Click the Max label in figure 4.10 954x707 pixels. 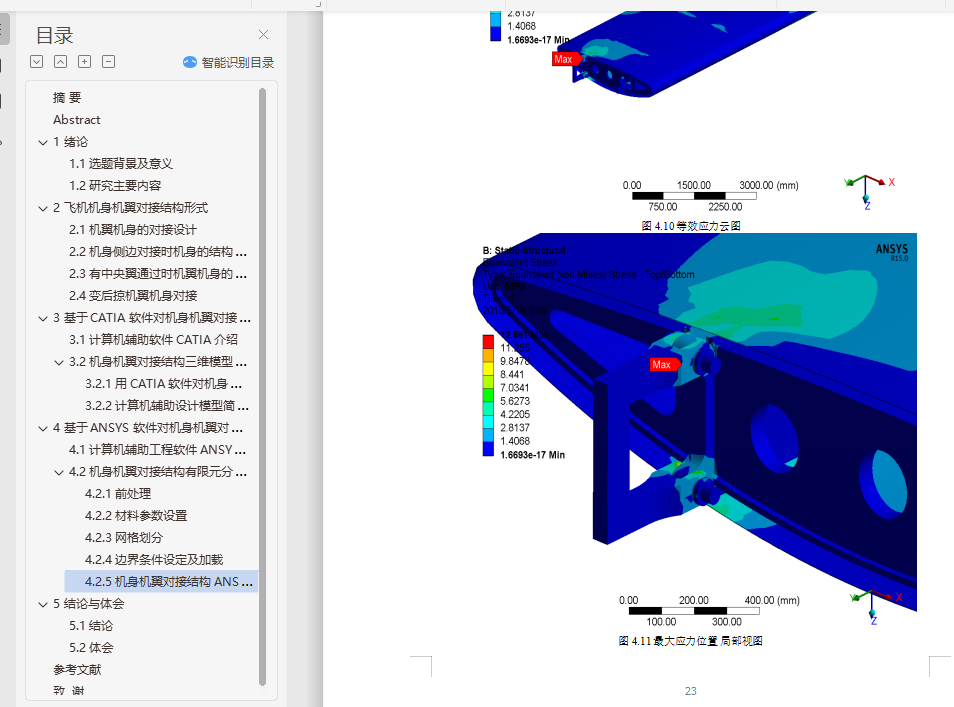point(565,59)
